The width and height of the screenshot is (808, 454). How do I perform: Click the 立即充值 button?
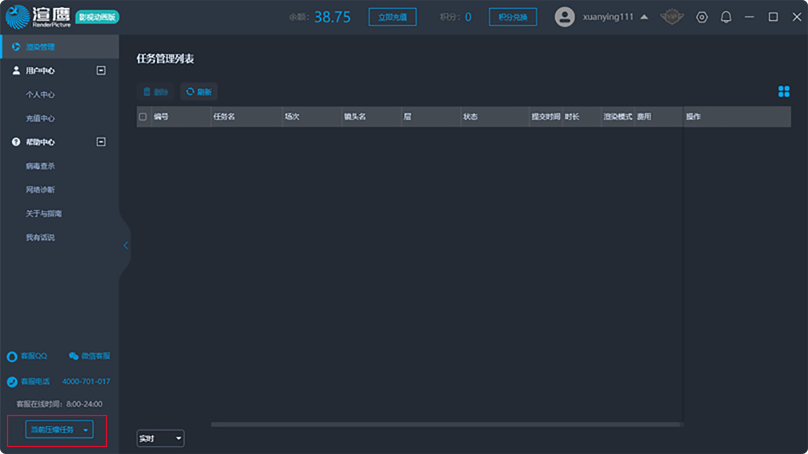tap(393, 17)
